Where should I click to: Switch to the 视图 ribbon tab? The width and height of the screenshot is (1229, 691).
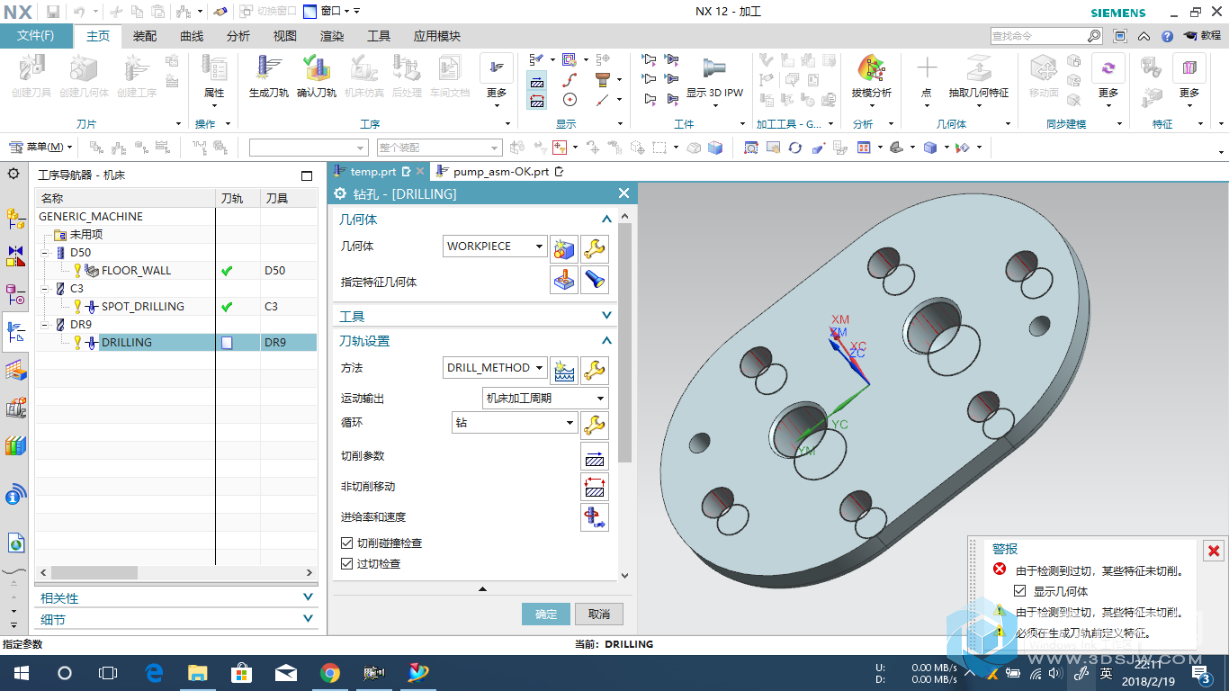(x=285, y=36)
